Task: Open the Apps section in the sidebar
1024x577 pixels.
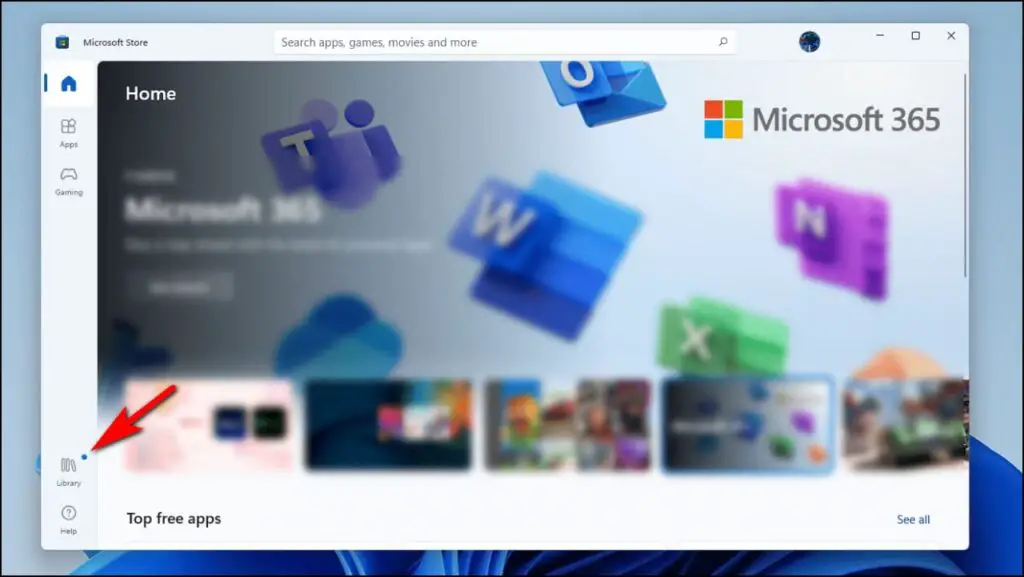Action: [x=69, y=133]
